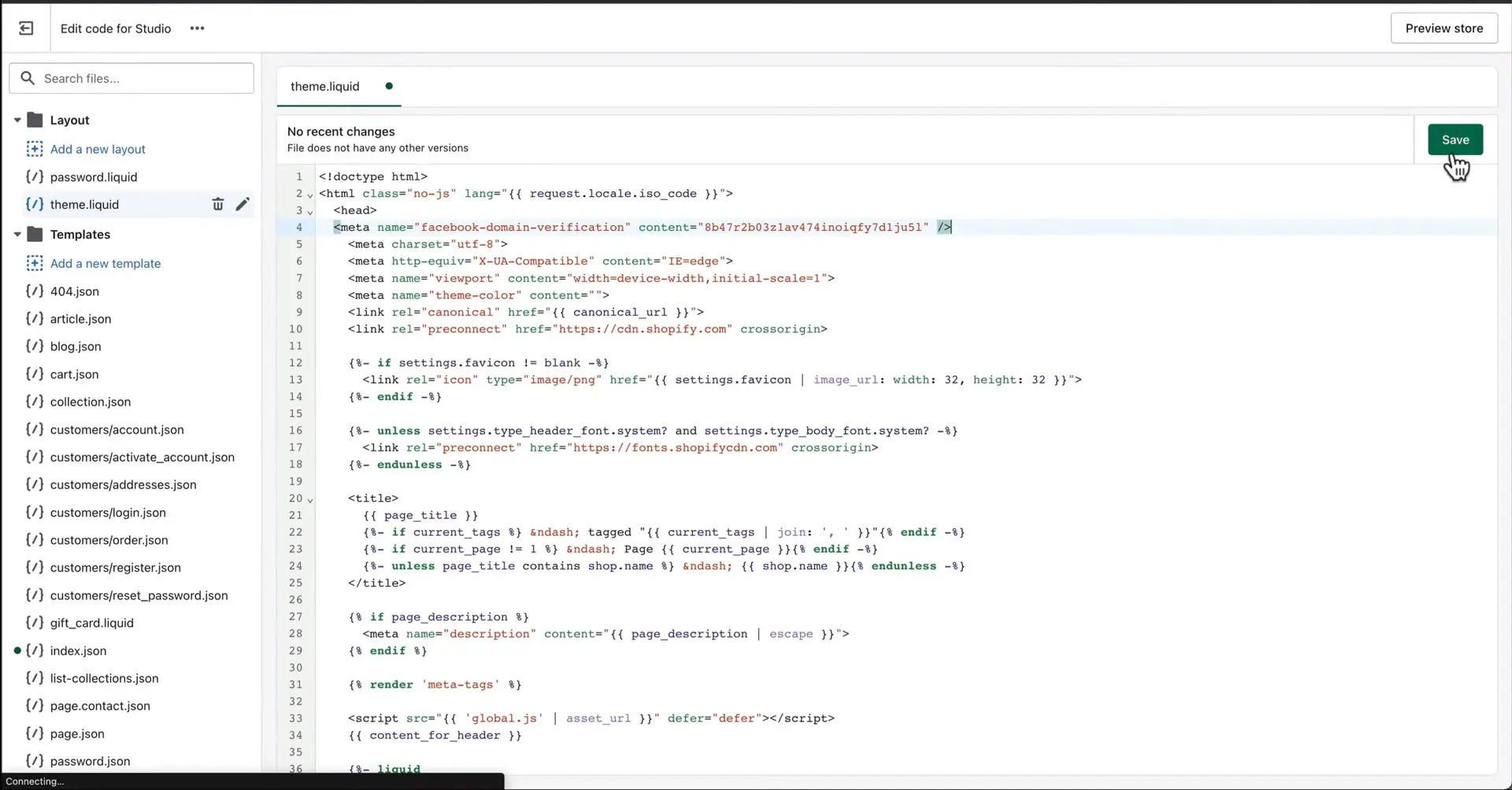The width and height of the screenshot is (1512, 790).
Task: Open index.json template file
Action: click(x=78, y=651)
